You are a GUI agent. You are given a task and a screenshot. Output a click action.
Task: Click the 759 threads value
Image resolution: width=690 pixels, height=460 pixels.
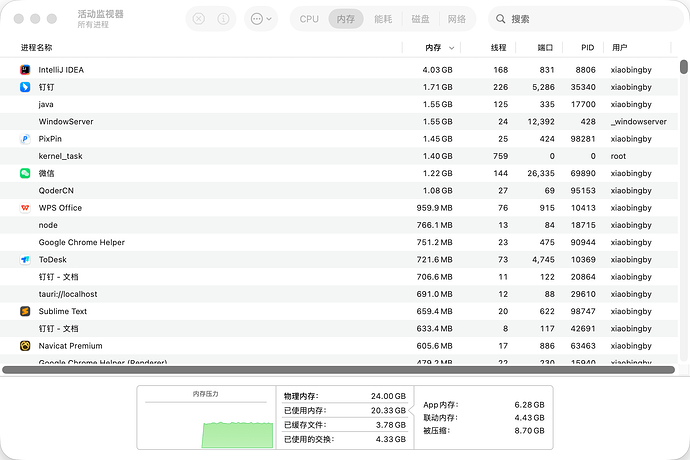pos(500,156)
